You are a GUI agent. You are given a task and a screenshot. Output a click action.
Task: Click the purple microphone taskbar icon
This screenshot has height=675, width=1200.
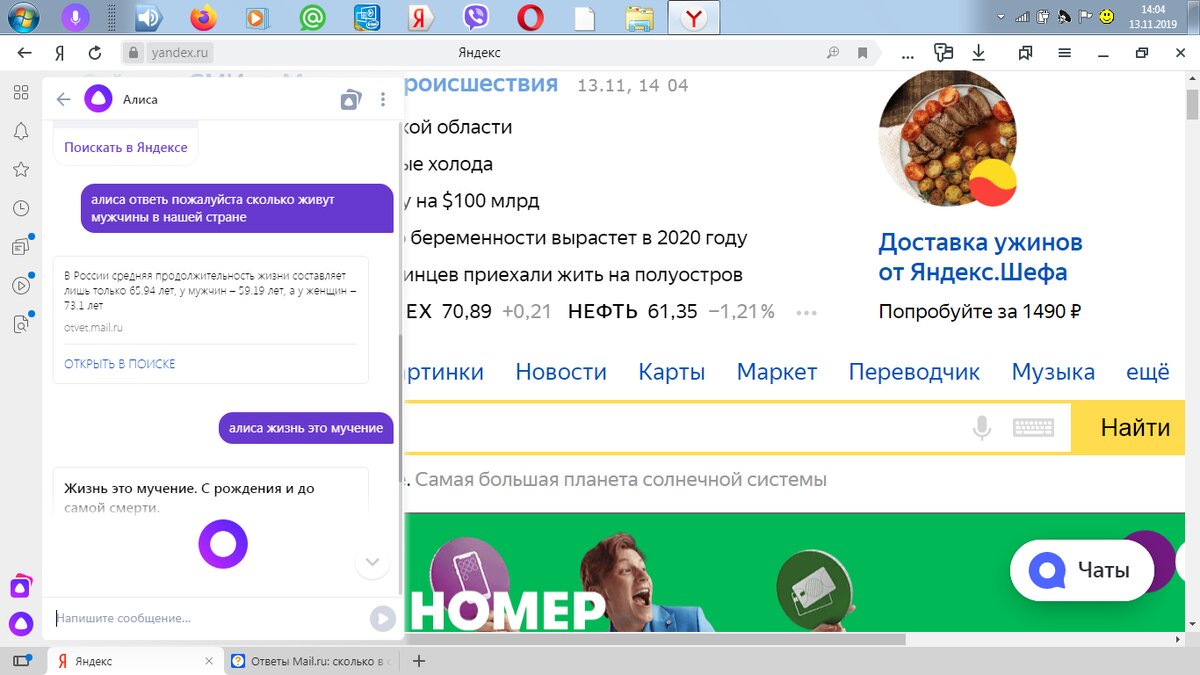74,17
